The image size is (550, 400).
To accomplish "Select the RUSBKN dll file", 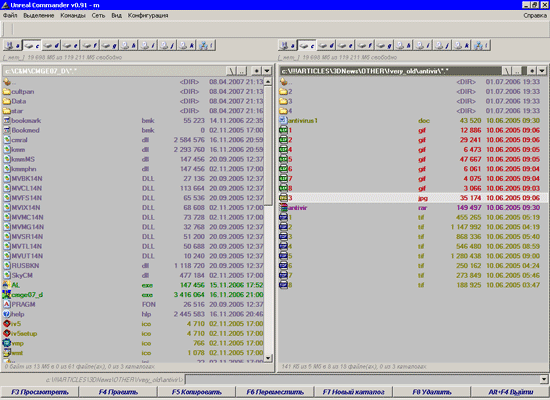I will [x=133, y=266].
